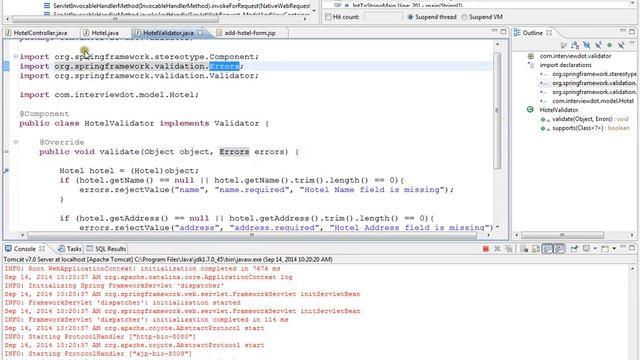Switch to the Tasks view tab
This screenshot has height=360, width=640.
70,249
